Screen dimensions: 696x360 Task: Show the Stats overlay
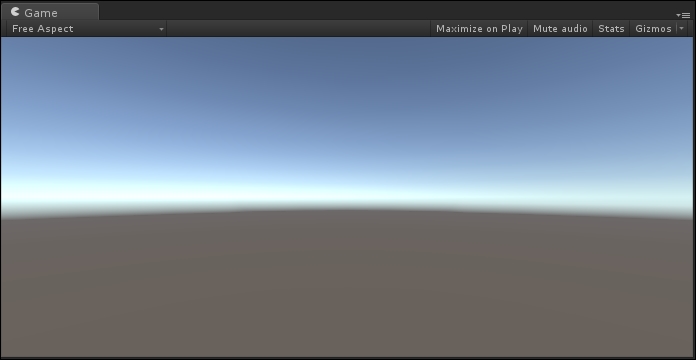click(x=611, y=29)
